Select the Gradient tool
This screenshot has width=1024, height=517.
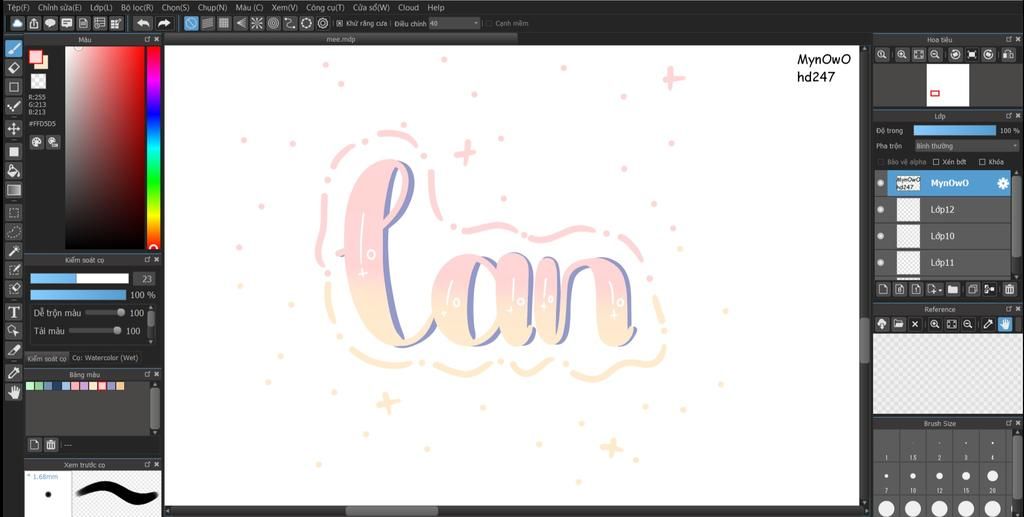14,191
